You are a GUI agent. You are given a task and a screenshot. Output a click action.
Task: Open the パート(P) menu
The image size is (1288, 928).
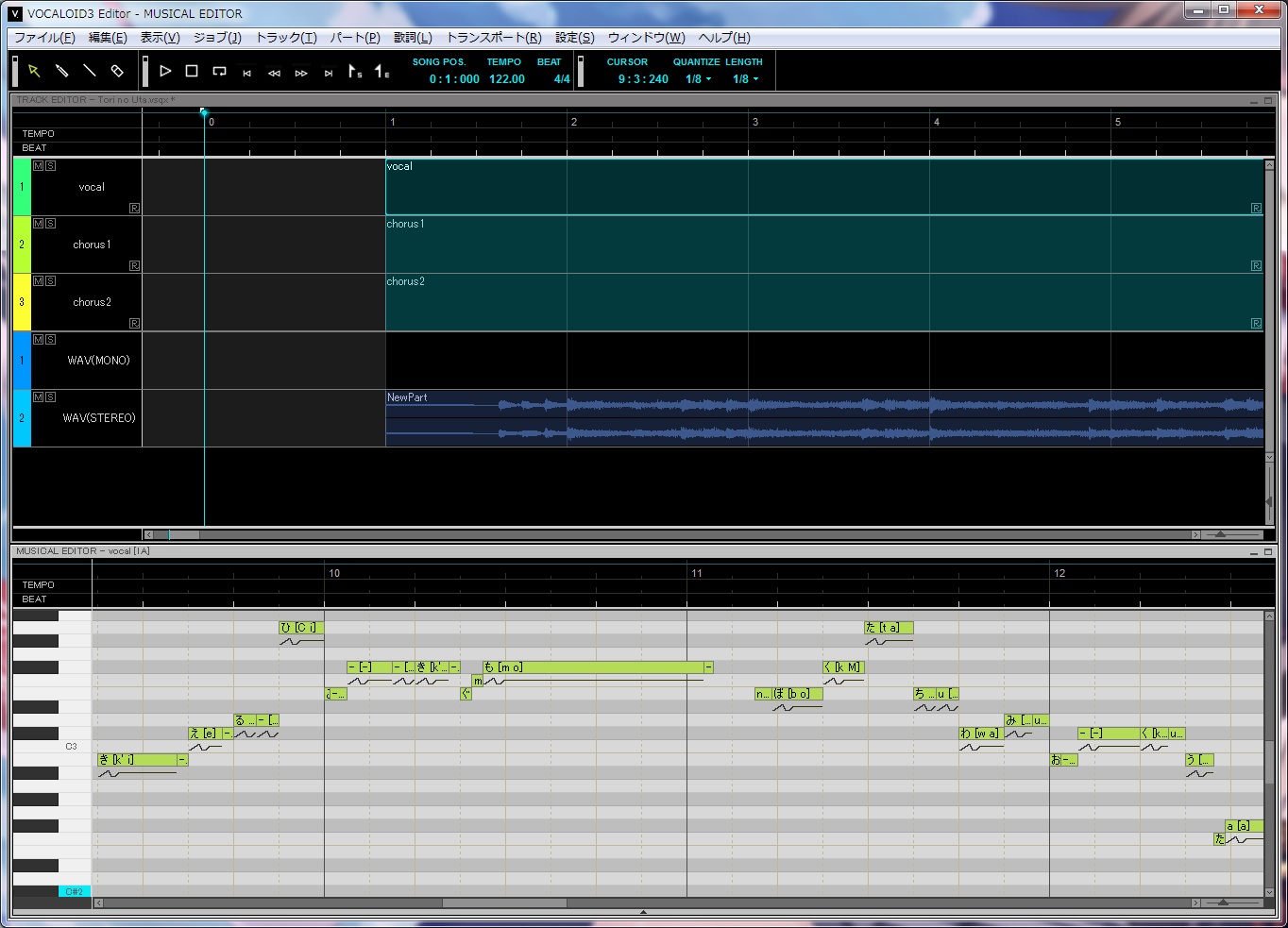tap(355, 38)
